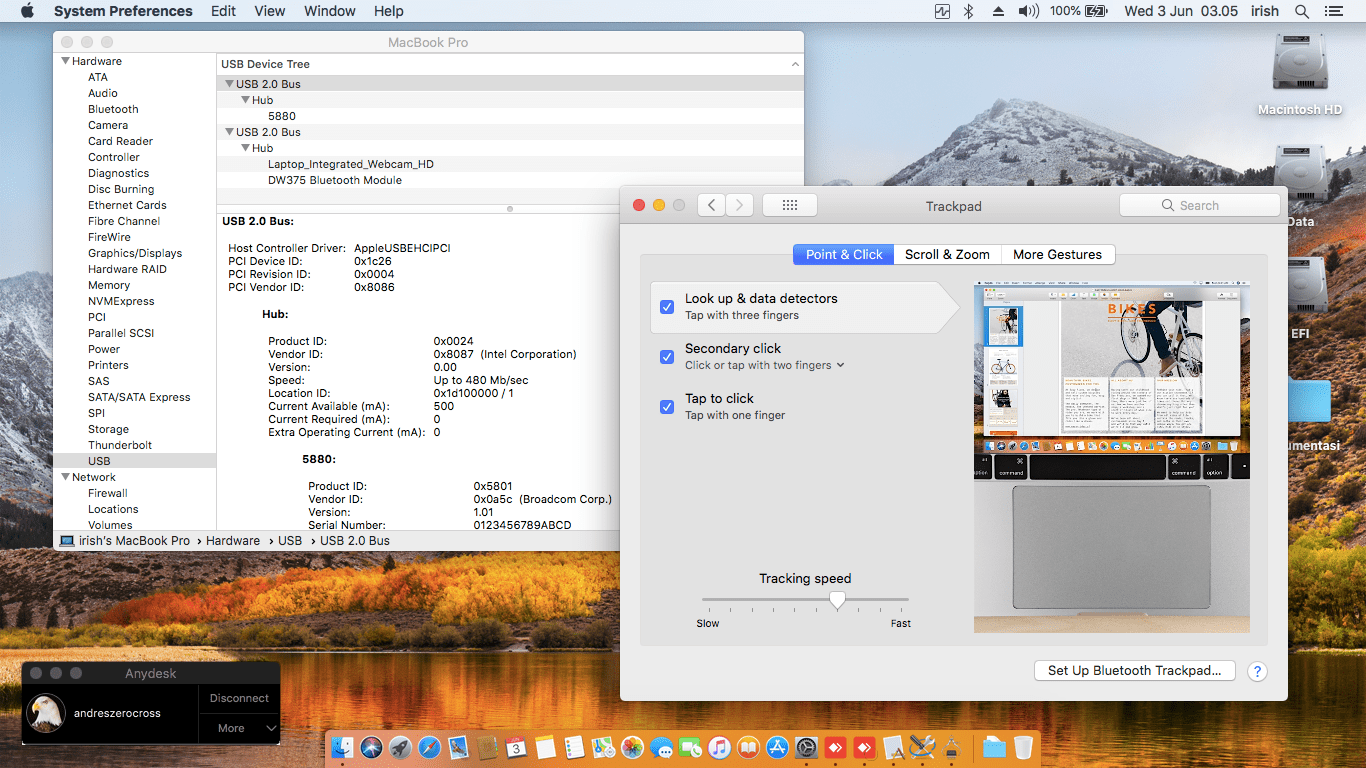Image resolution: width=1366 pixels, height=768 pixels.
Task: Open the More Gestures tab
Action: 1057,254
